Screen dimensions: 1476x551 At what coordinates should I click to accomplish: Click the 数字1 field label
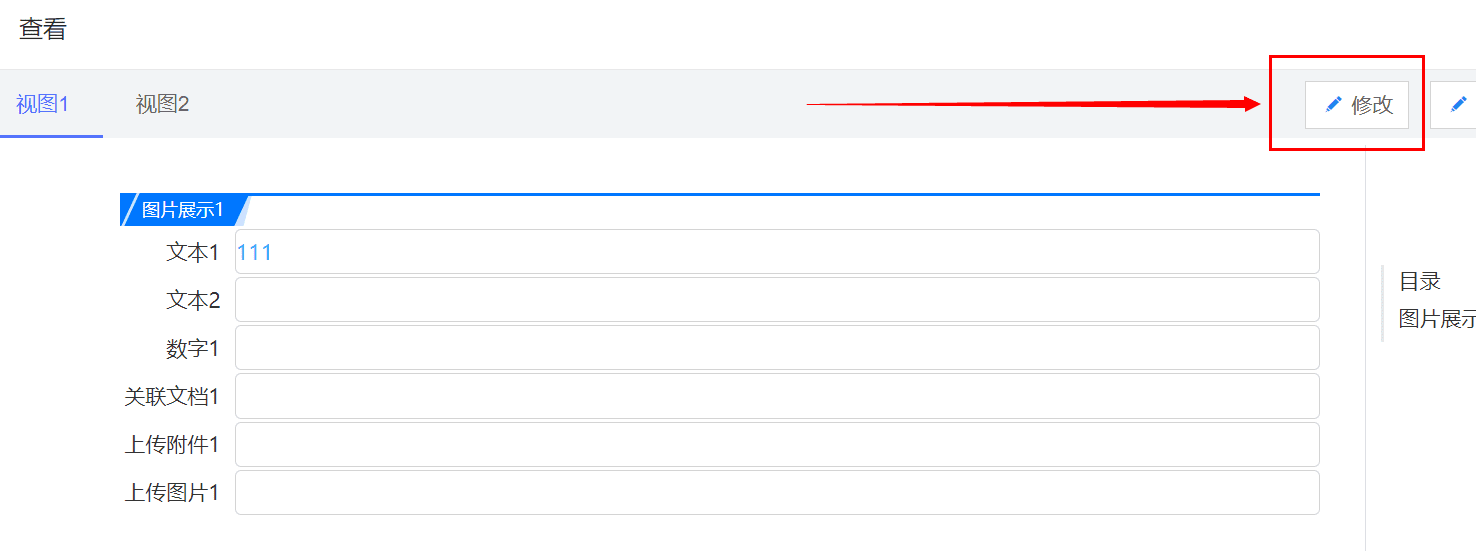(x=193, y=348)
